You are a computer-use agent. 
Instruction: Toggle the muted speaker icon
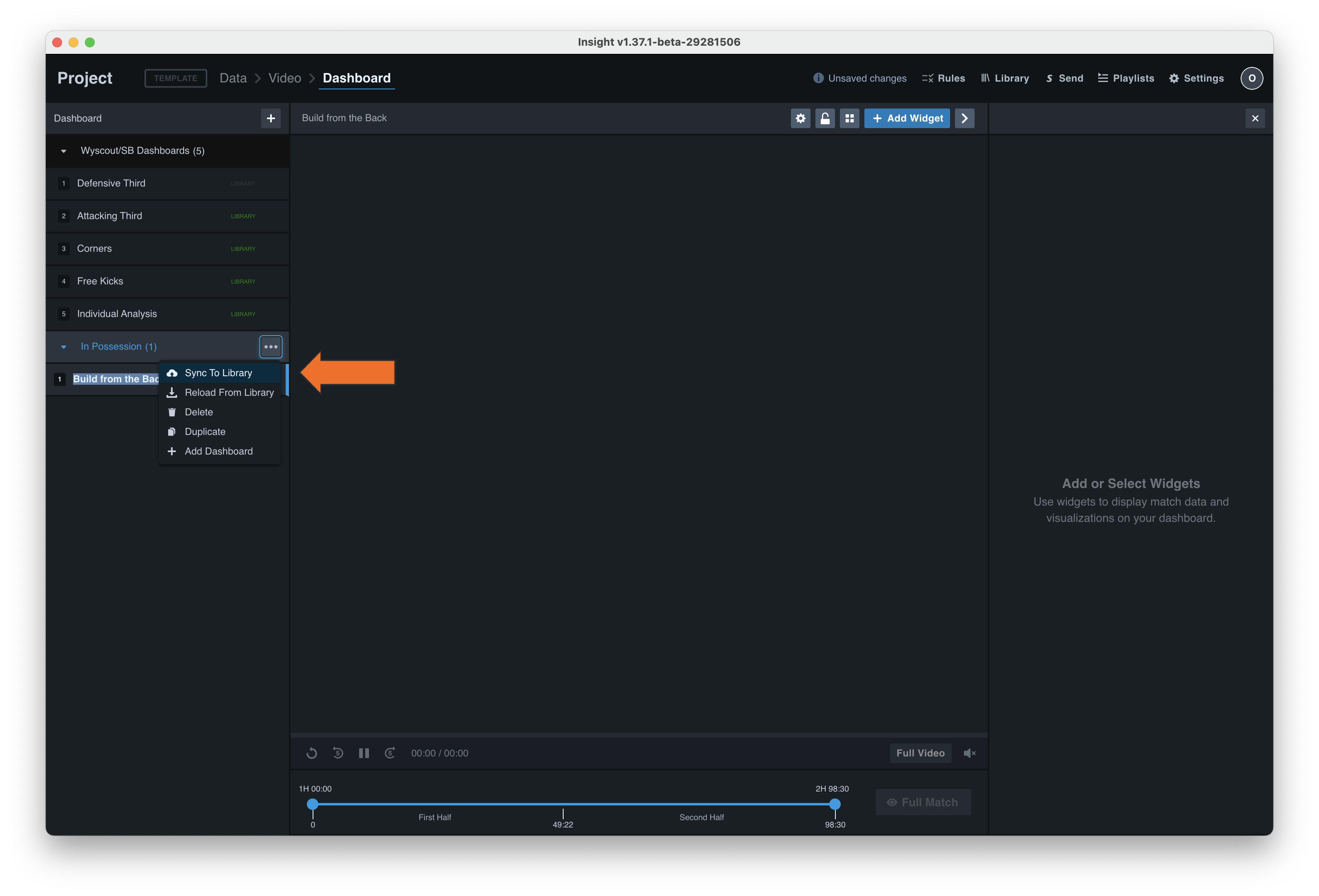pyautogui.click(x=969, y=753)
